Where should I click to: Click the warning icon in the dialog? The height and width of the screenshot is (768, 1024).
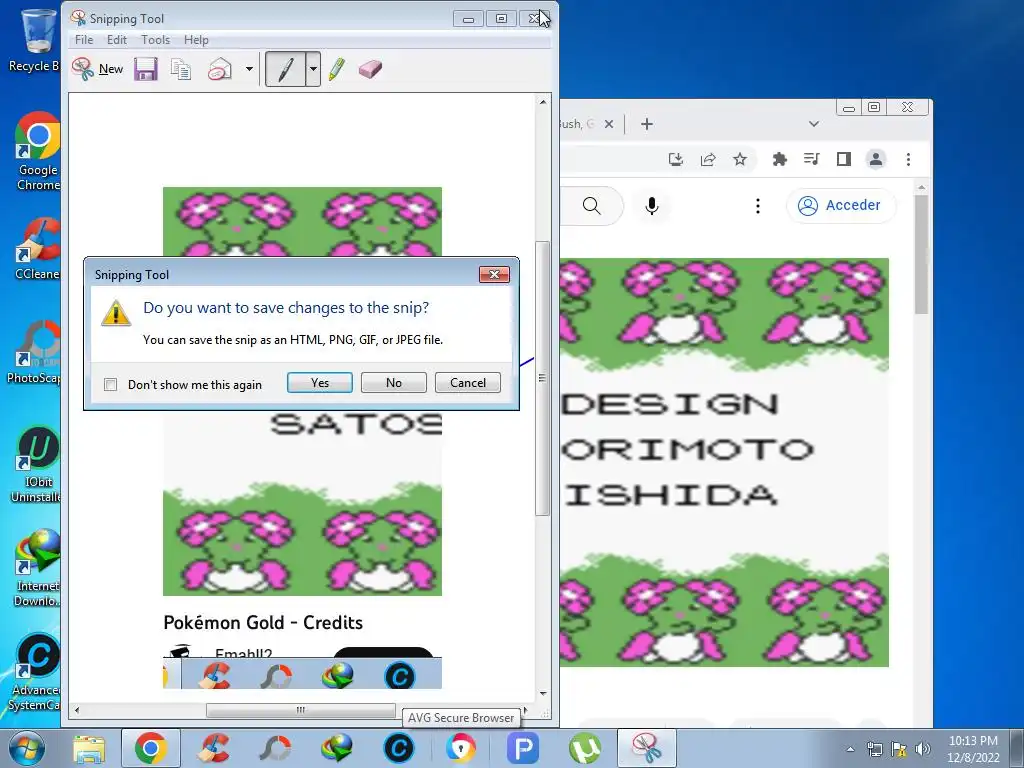[116, 313]
